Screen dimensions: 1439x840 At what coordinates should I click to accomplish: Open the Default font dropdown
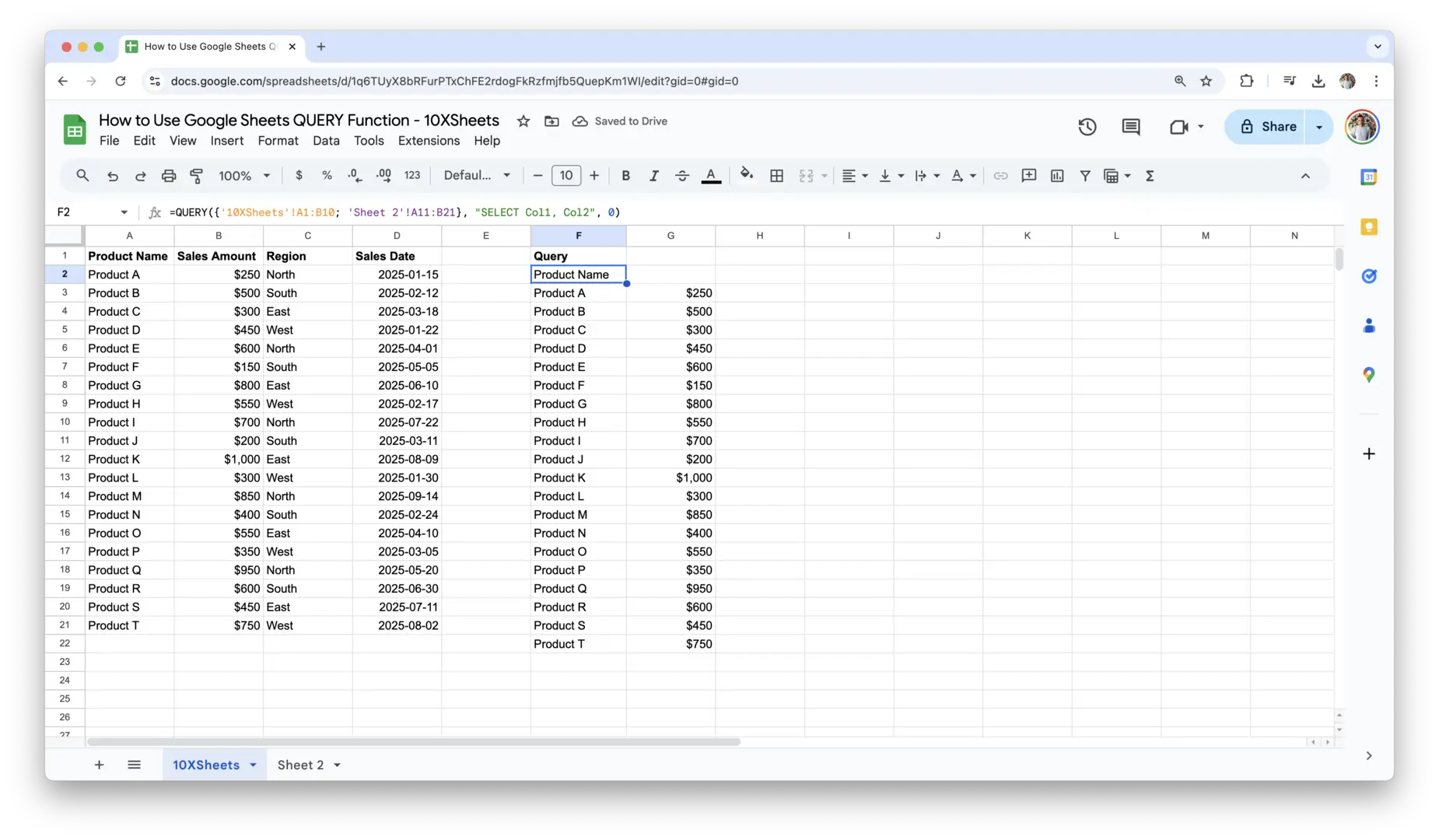[x=477, y=176]
